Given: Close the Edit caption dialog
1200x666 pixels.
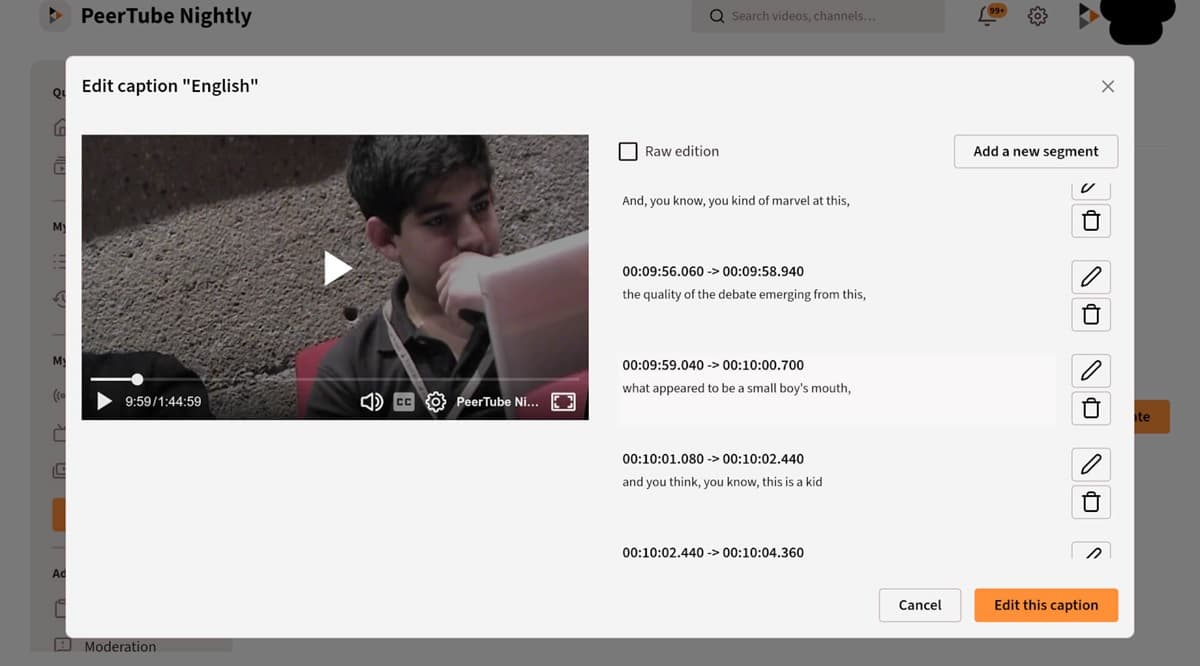Looking at the screenshot, I should 1107,87.
